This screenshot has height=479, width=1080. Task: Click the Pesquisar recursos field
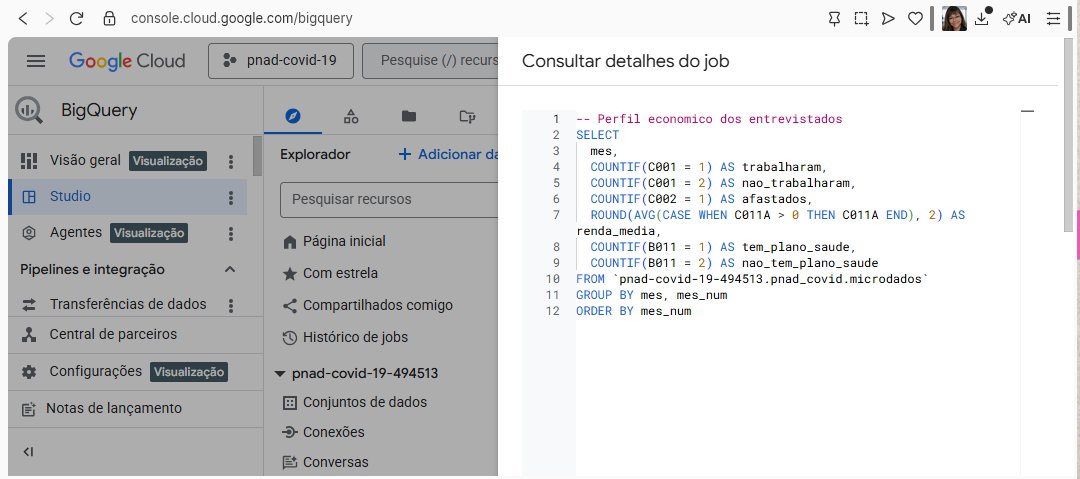[389, 200]
